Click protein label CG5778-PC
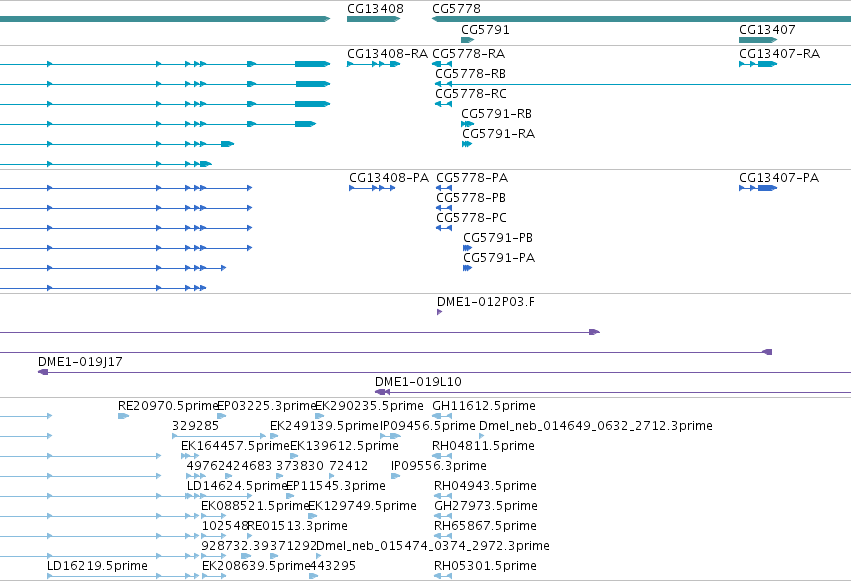Image resolution: width=851 pixels, height=581 pixels. tap(472, 218)
